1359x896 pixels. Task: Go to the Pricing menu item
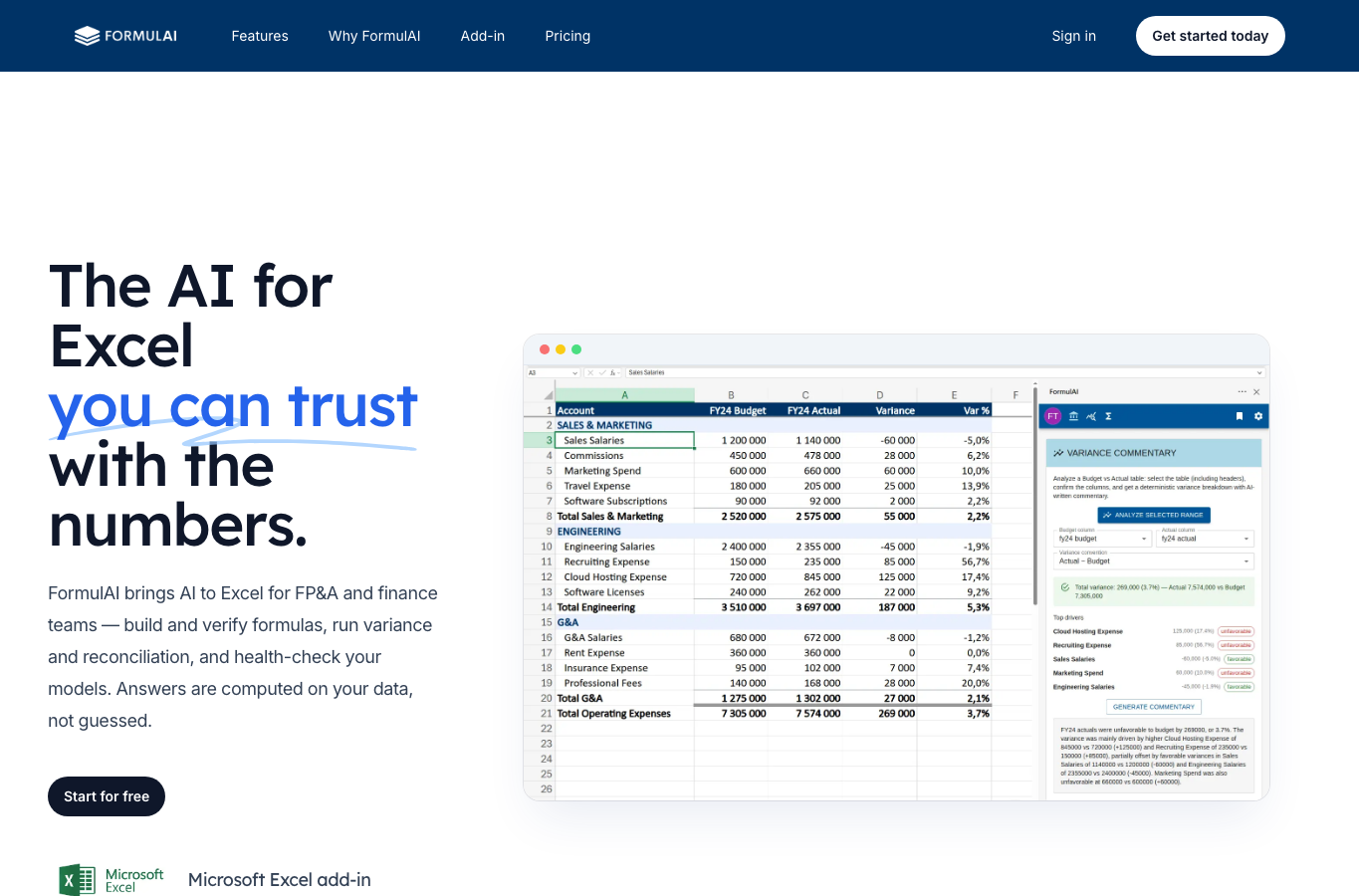coord(567,36)
